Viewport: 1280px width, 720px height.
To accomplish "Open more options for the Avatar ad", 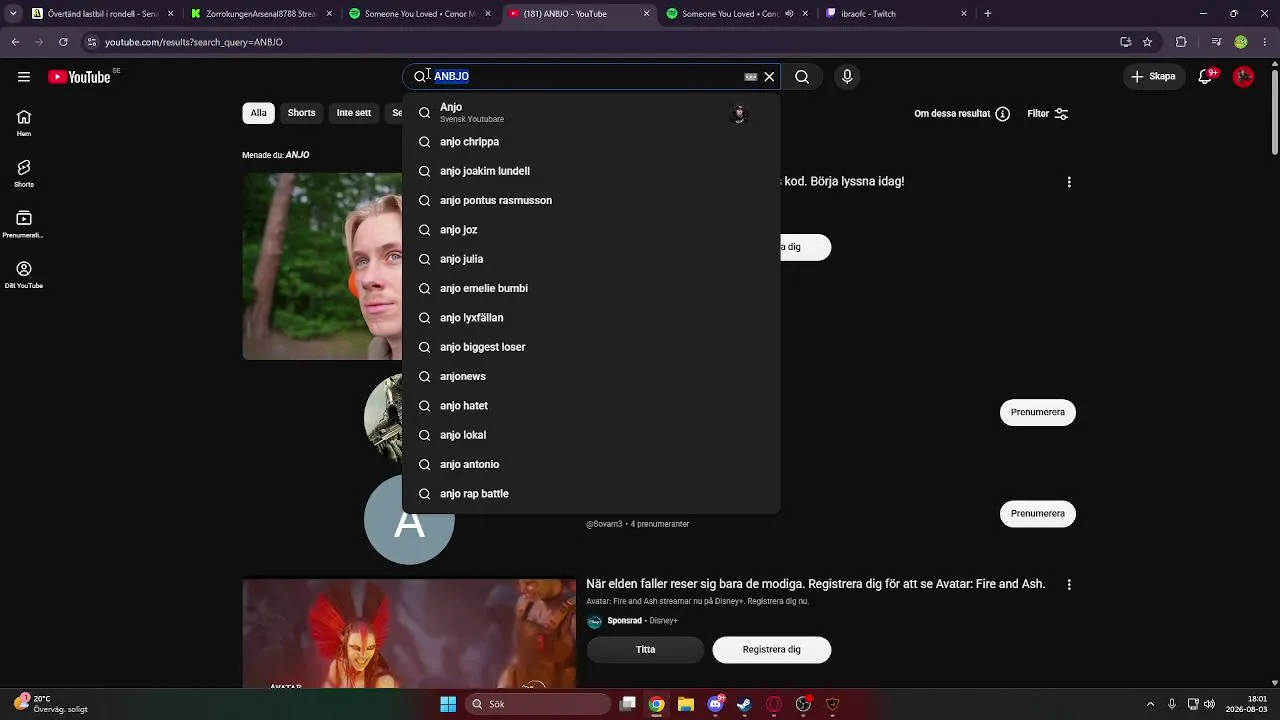I will [1069, 584].
